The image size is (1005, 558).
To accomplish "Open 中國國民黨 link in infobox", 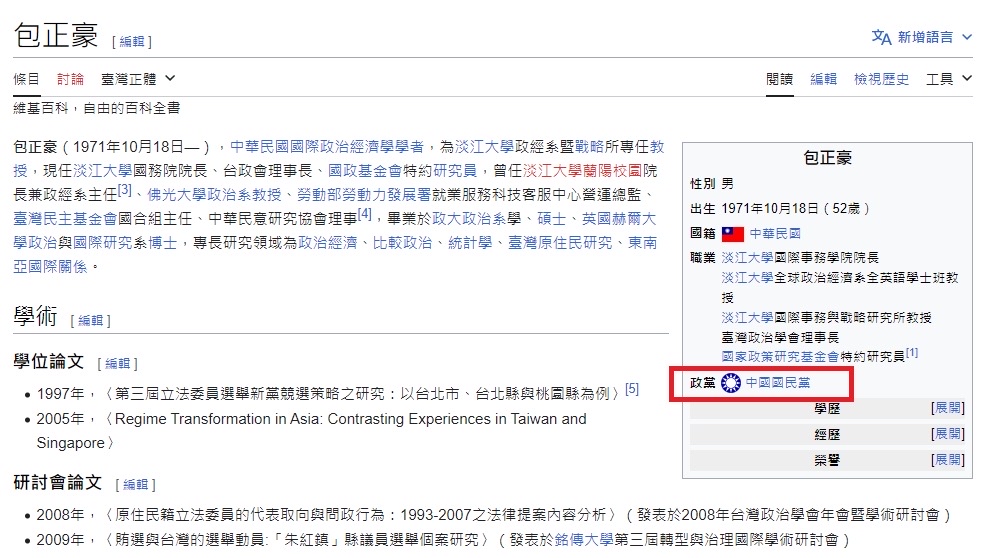I will click(x=778, y=383).
